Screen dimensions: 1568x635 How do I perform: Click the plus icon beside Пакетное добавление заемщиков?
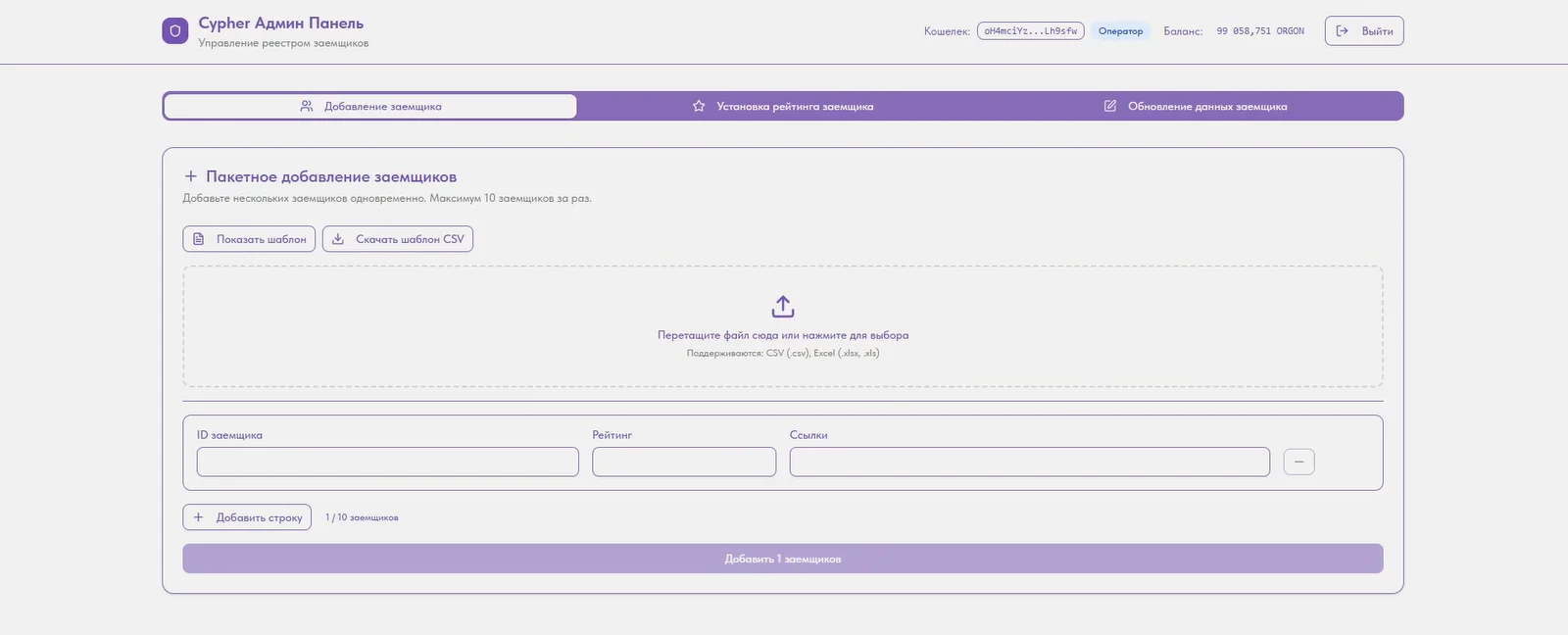tap(191, 176)
